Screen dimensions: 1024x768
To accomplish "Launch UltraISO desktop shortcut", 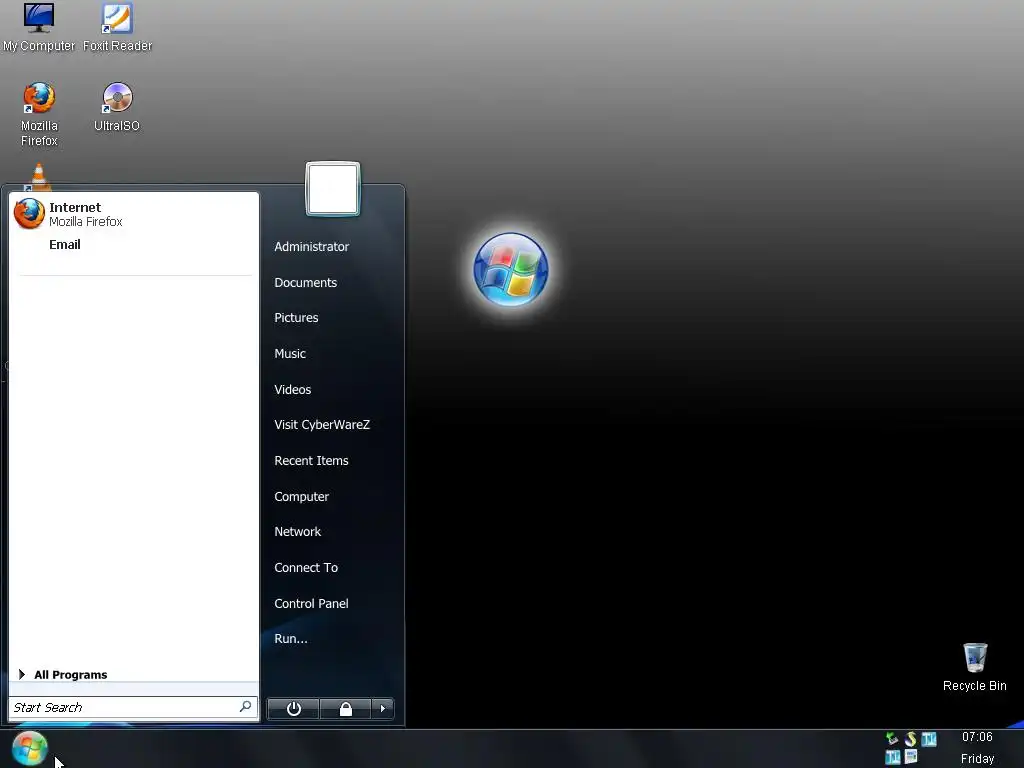I will (117, 107).
